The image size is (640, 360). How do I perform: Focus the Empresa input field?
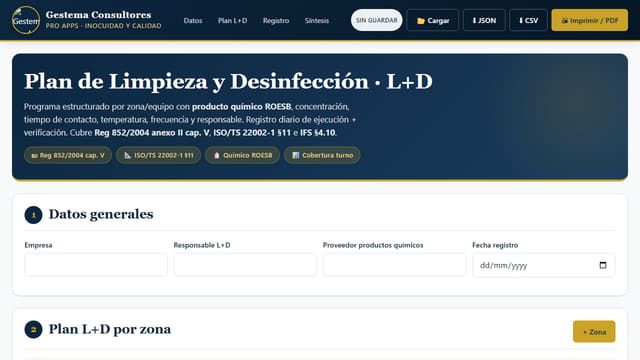tap(96, 265)
